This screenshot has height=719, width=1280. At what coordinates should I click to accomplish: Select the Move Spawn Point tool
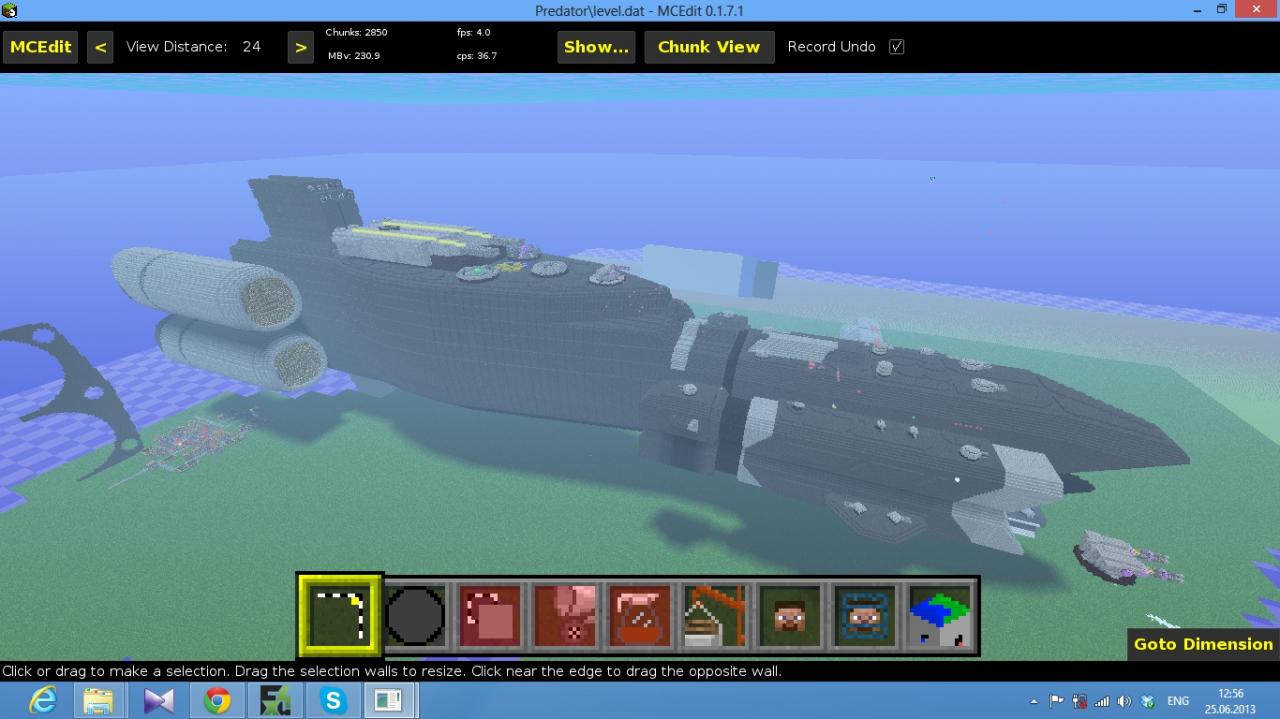click(x=864, y=614)
